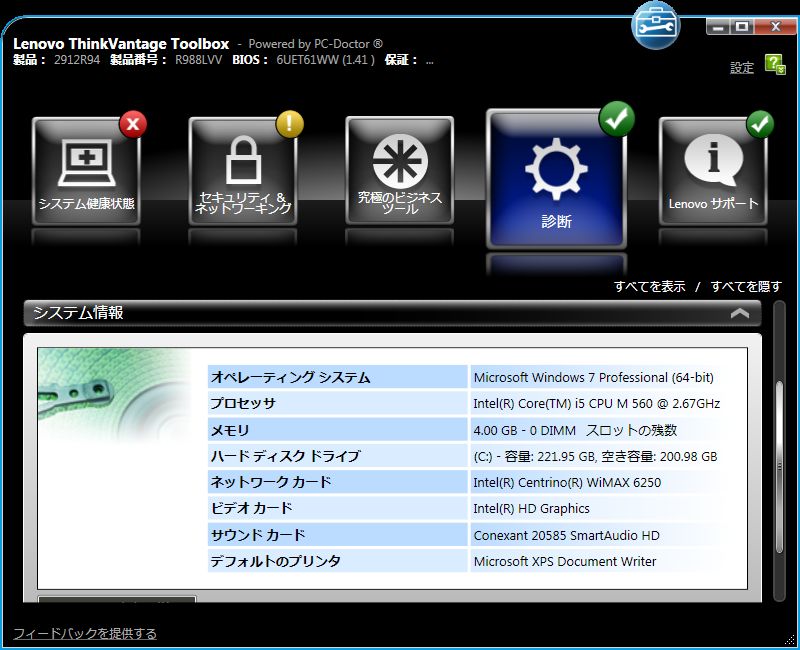This screenshot has height=650, width=800.
Task: Click the 保証 warranty ellipsis value
Action: [430, 61]
